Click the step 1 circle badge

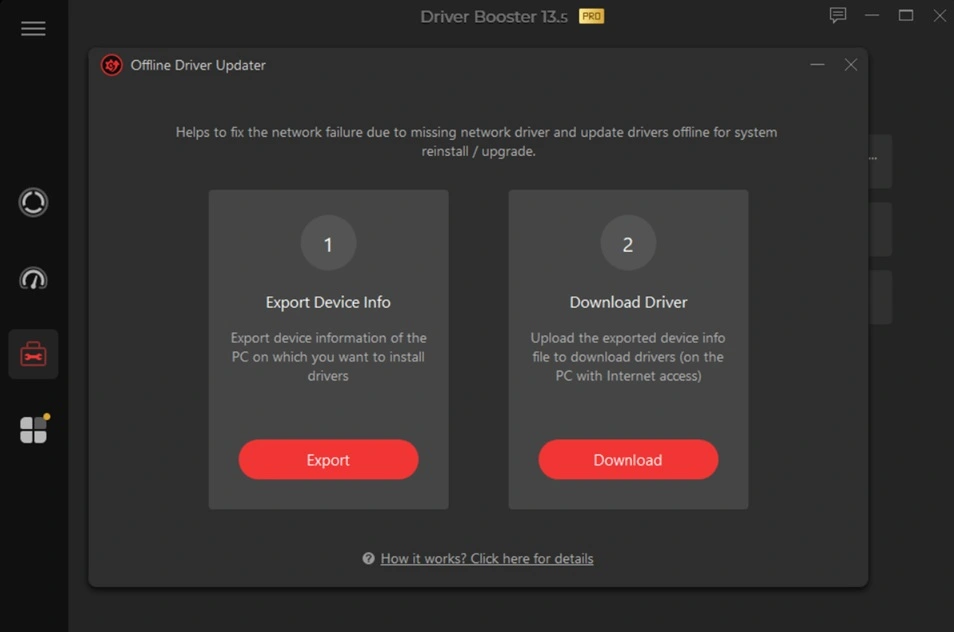point(328,243)
